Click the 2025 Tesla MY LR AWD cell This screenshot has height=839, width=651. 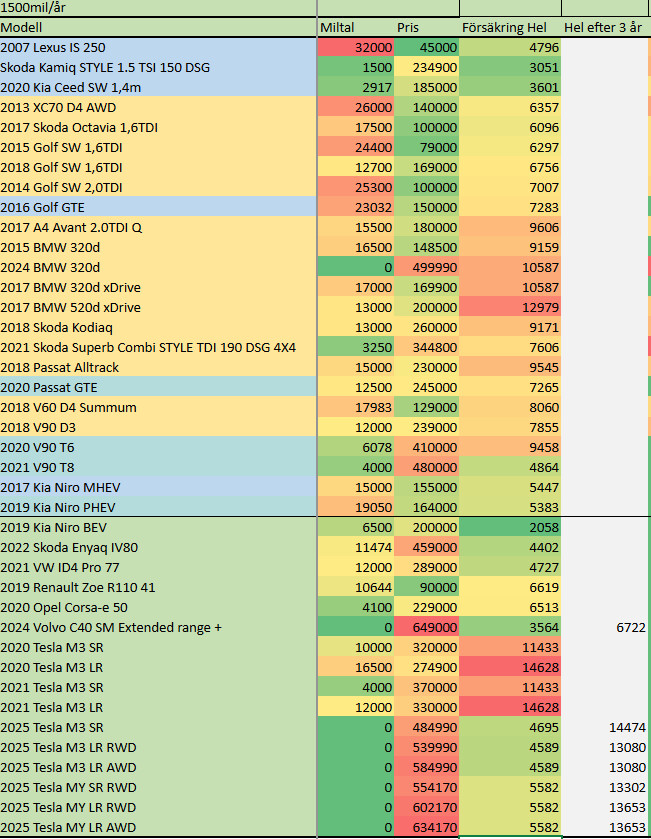point(158,827)
